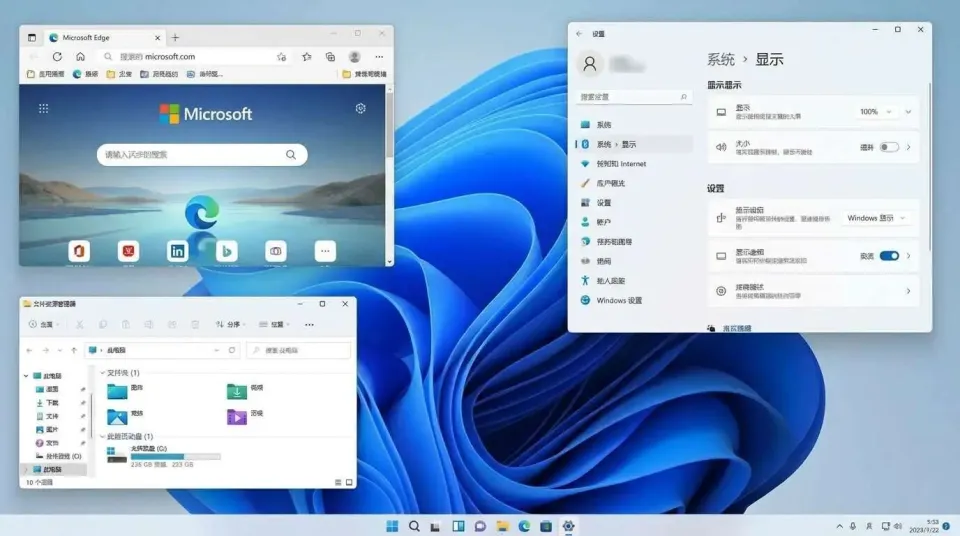Open the 100% scale dropdown

tap(885, 112)
